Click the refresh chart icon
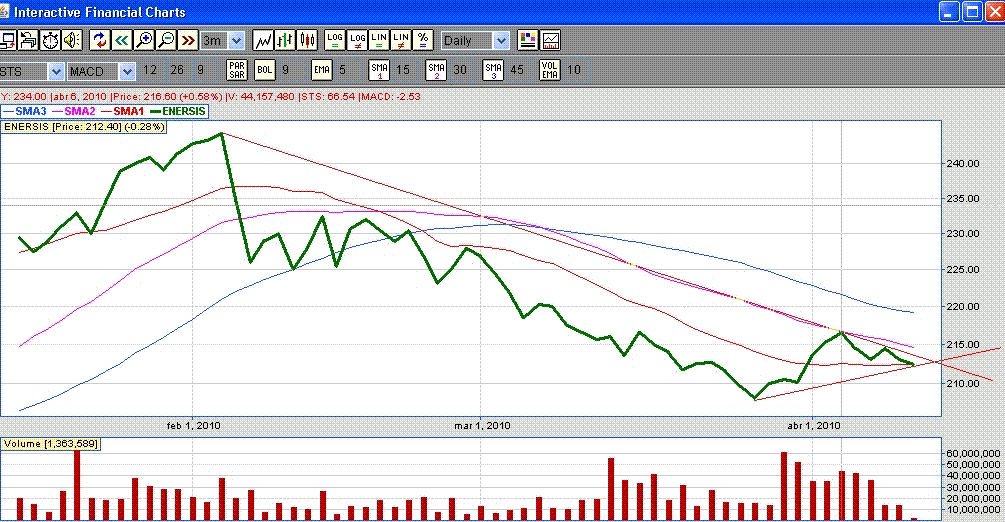Screen dimensions: 1005x522 point(99,41)
